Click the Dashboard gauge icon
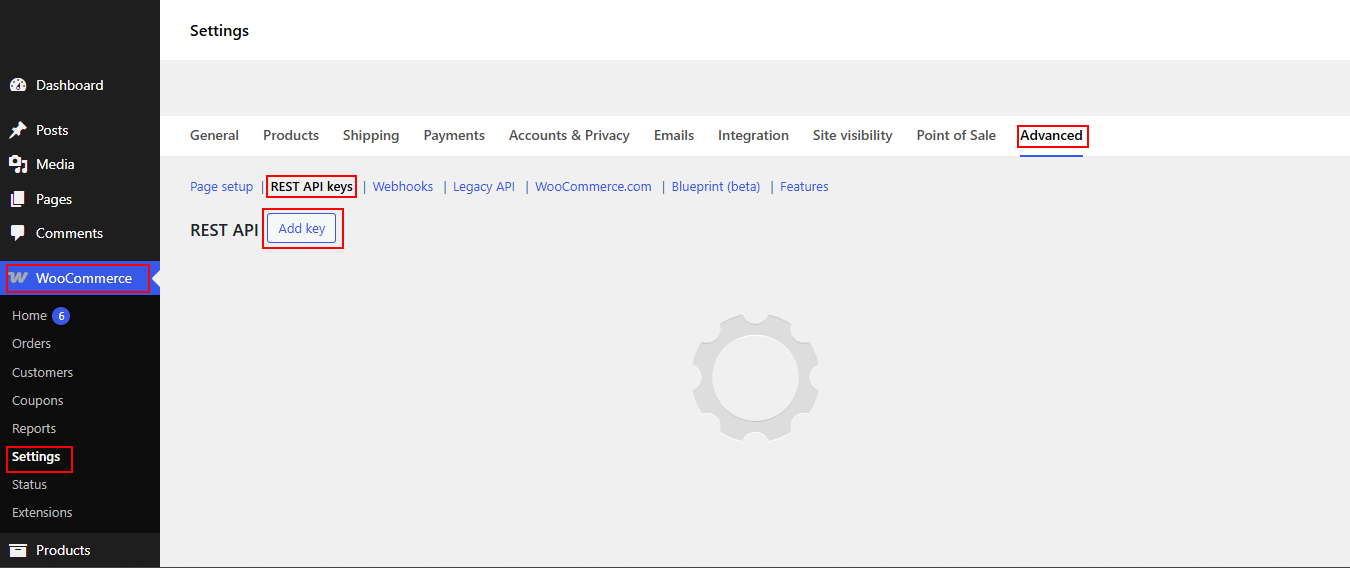This screenshot has width=1350, height=568. 18,85
